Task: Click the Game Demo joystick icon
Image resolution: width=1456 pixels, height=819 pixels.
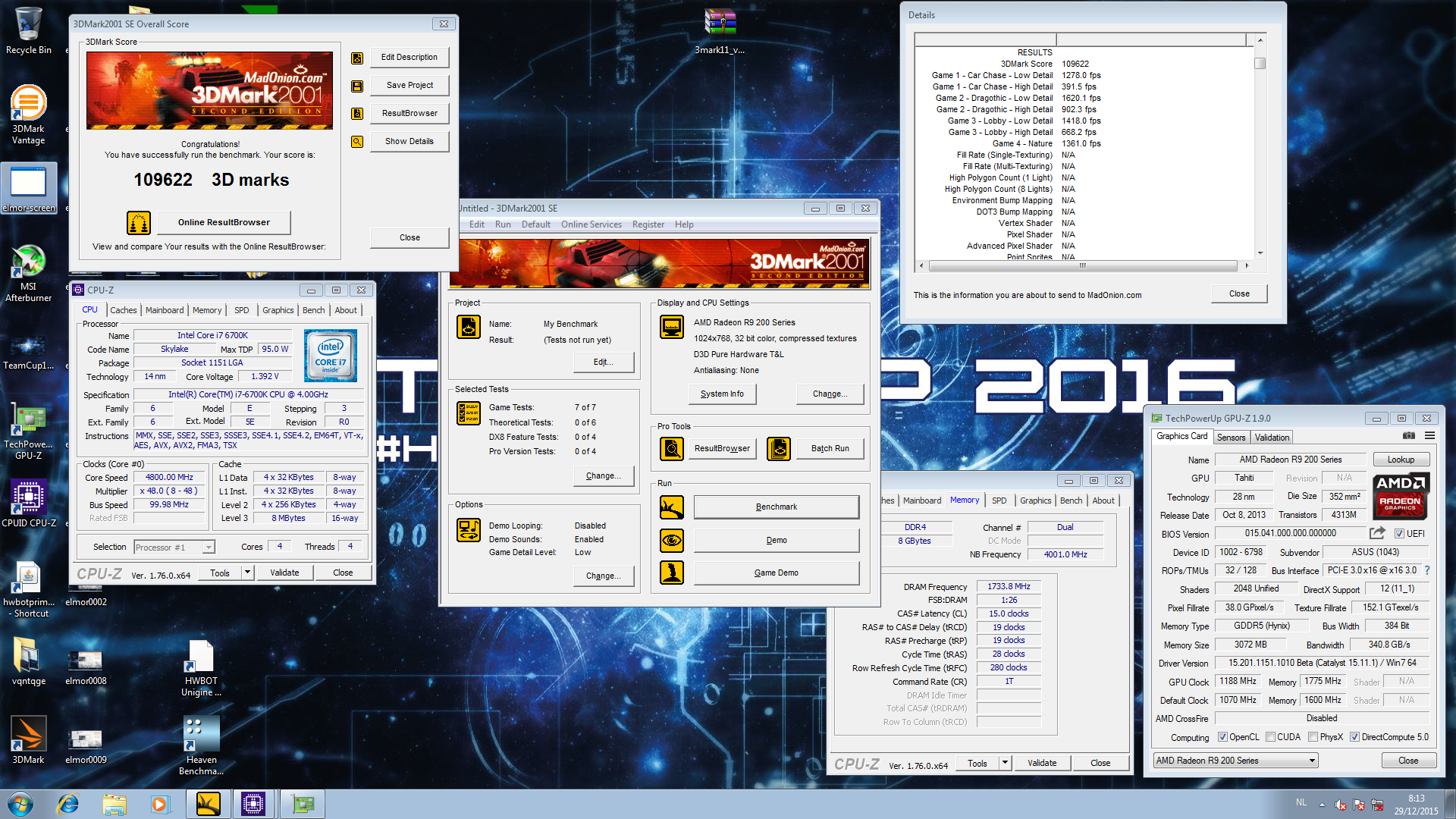Action: click(x=672, y=573)
